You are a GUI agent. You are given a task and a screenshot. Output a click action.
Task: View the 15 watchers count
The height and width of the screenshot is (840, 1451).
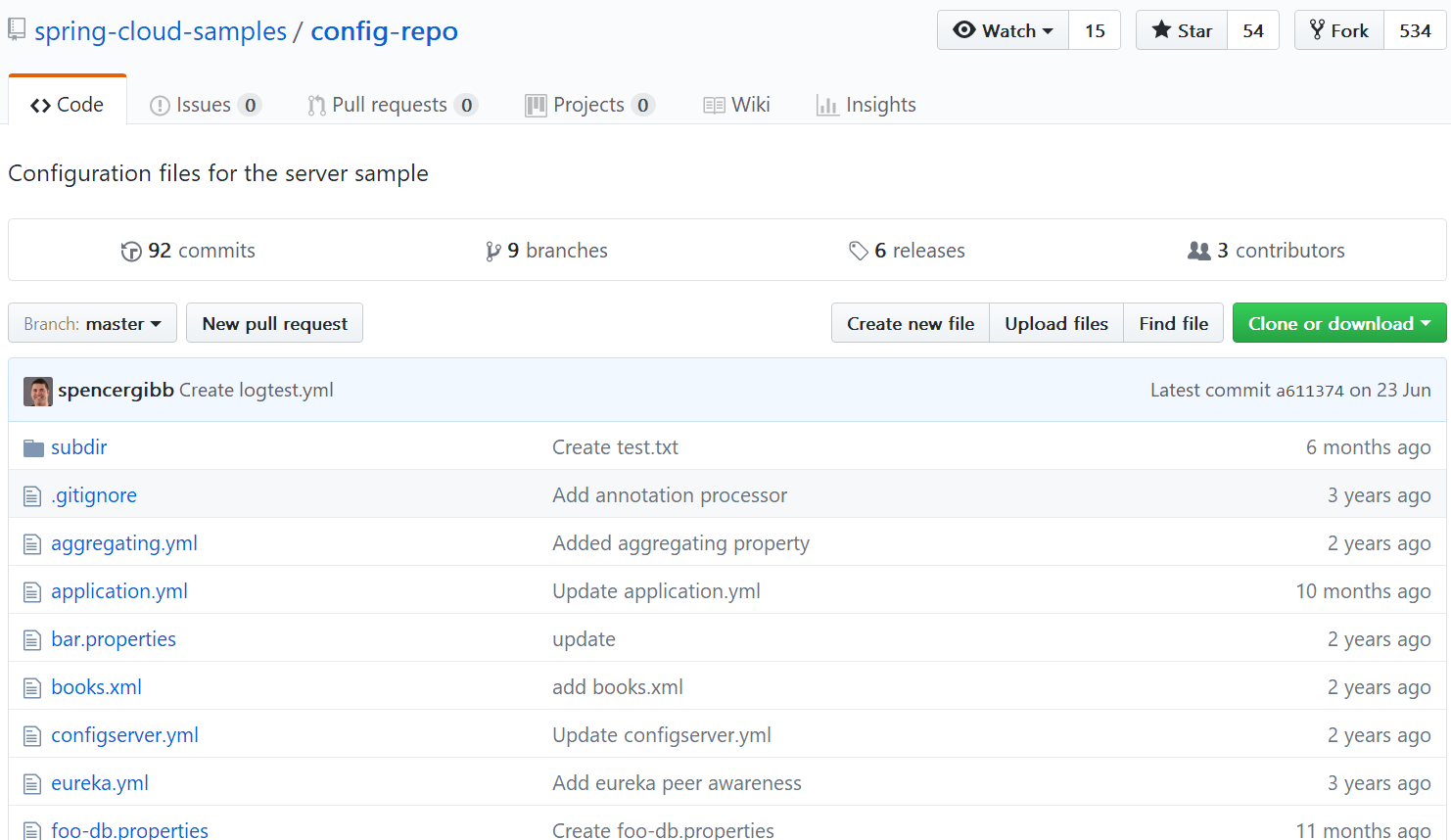[1095, 30]
